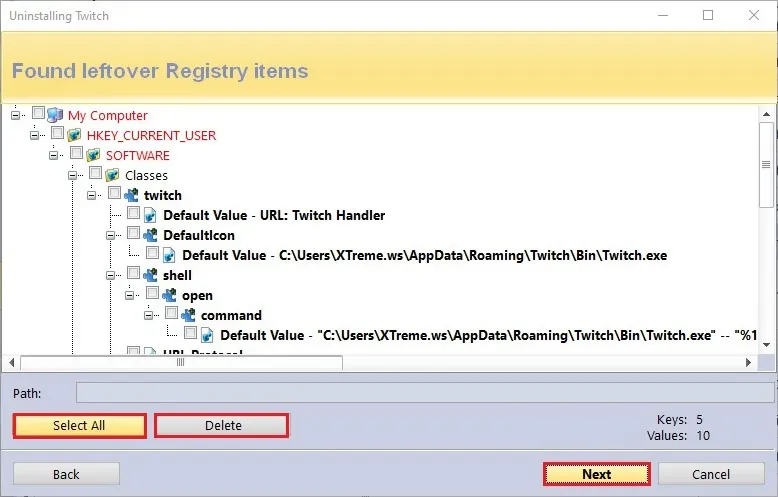Click the HKEY_CURRENT_USER registry hive icon

[74, 135]
